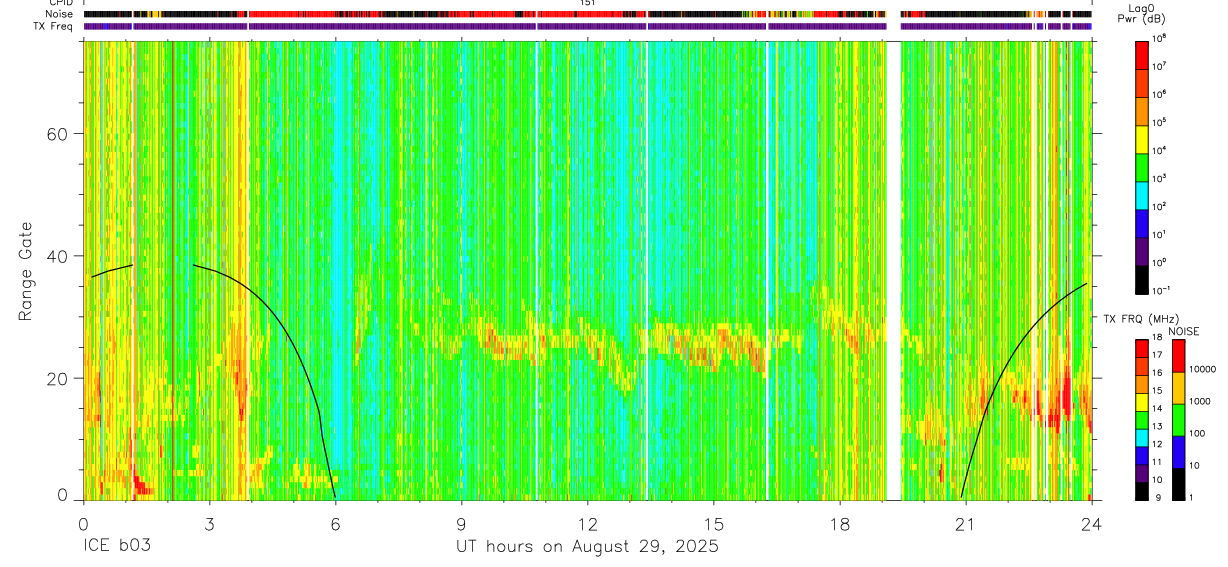Click the x-axis tick label '18'
1228x567 pixels.
tap(839, 524)
